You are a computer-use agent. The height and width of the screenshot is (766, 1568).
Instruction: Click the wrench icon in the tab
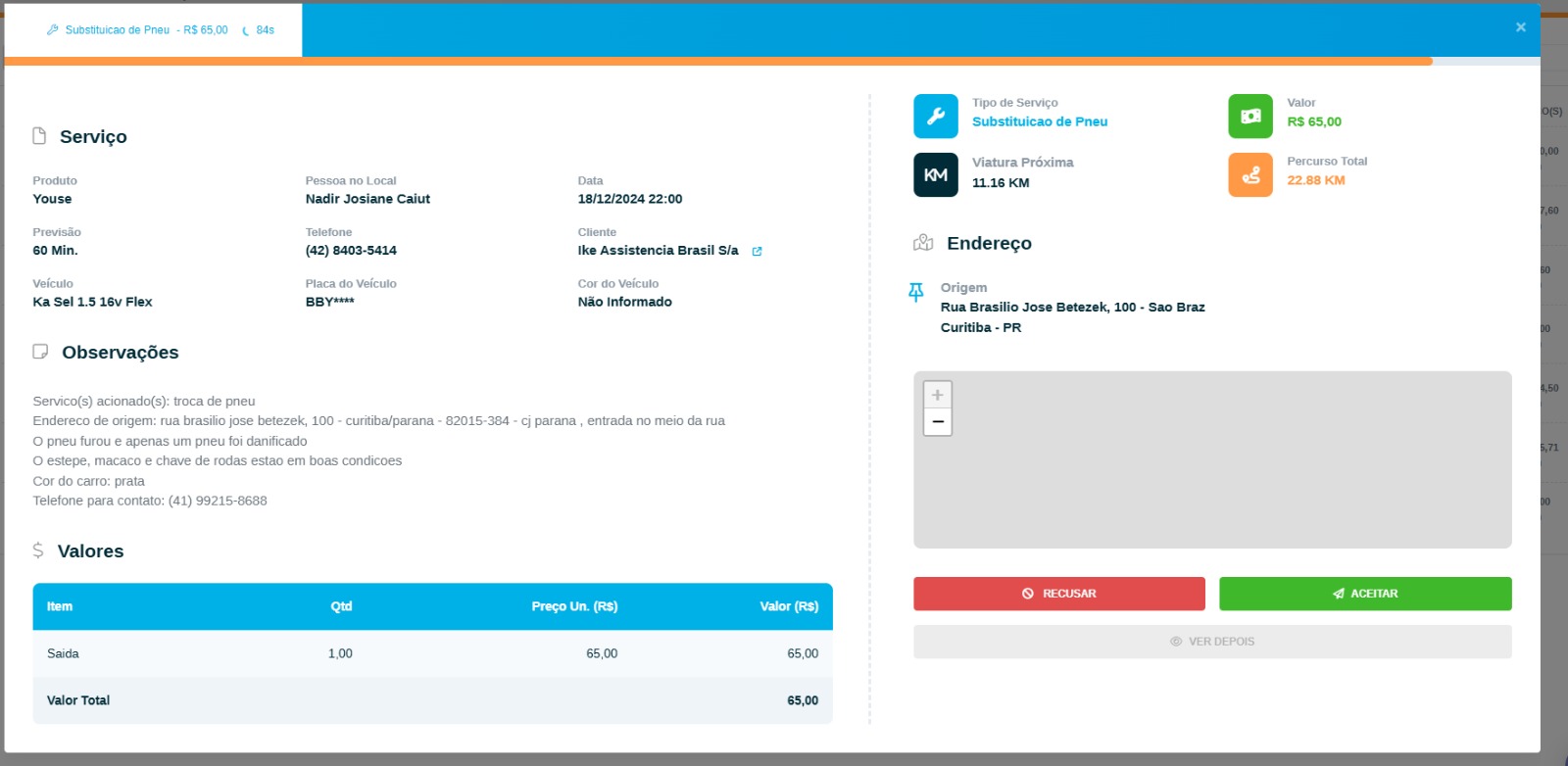point(53,30)
